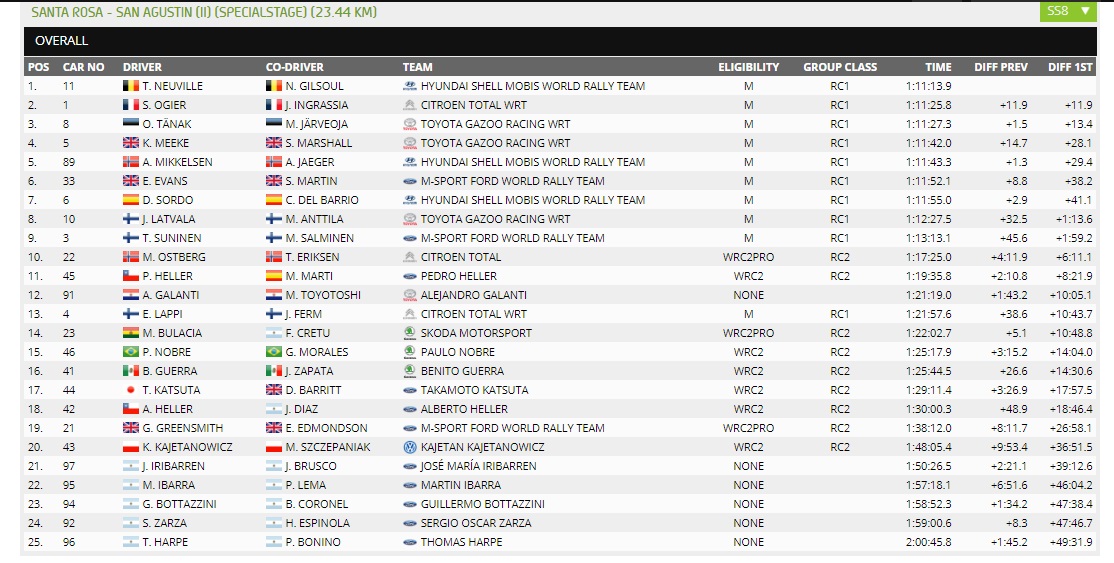The height and width of the screenshot is (563, 1114).
Task: Click driver name O. TÄNAK
Action: (x=167, y=124)
